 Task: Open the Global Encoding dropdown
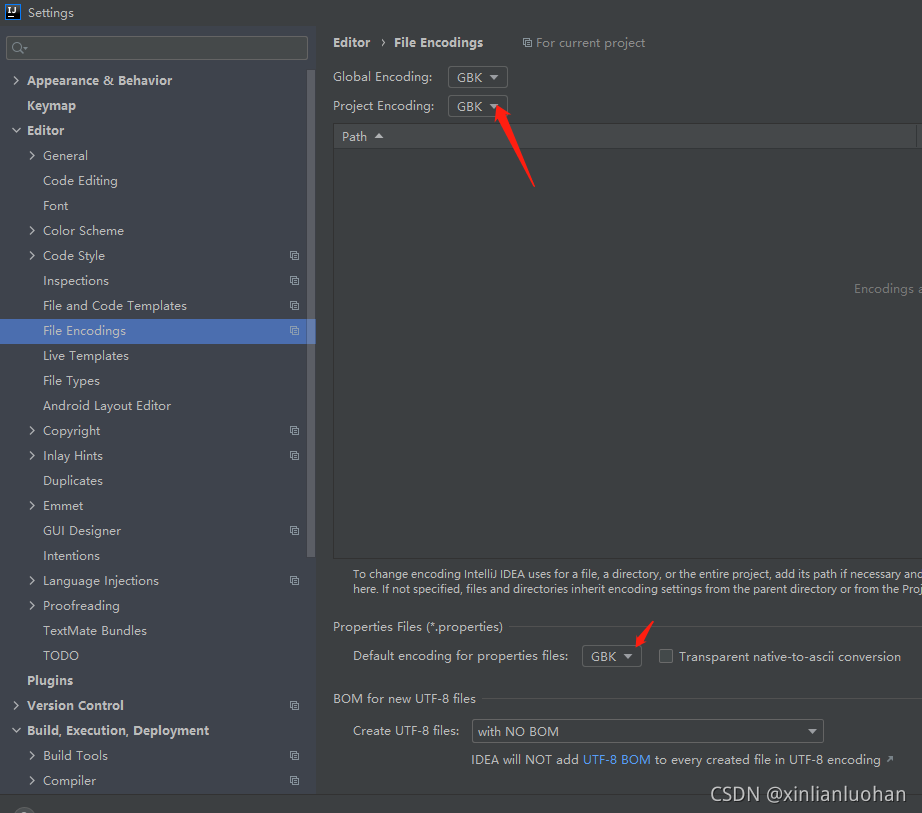[477, 76]
